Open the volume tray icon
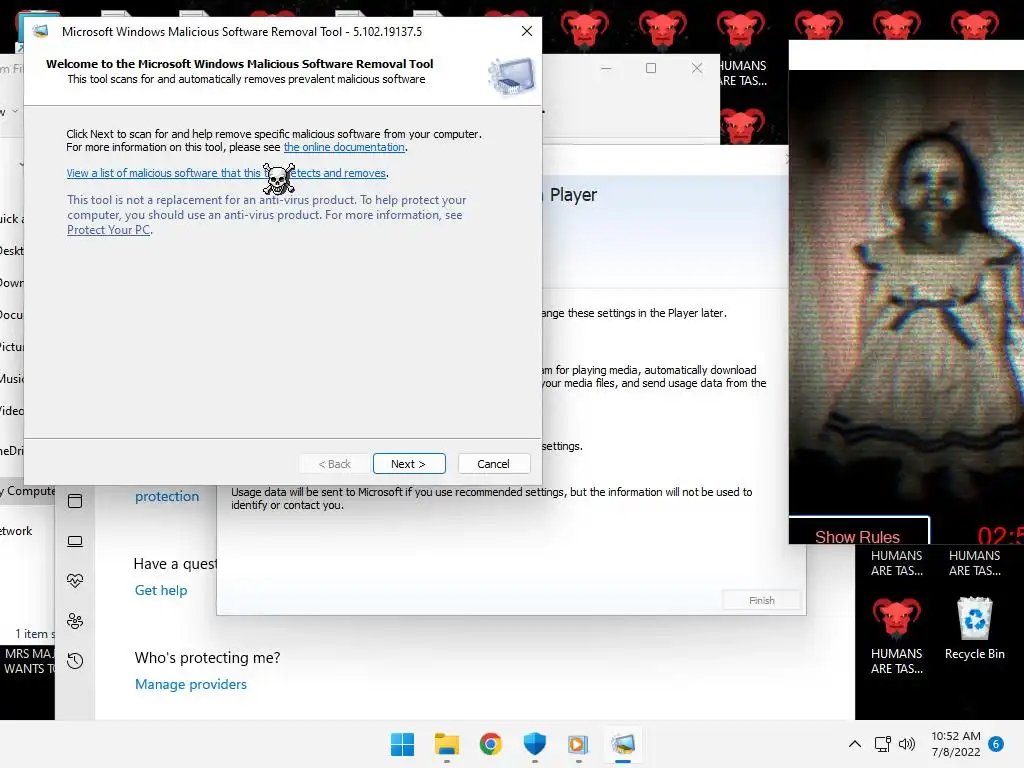Screen dimensions: 1024x768 (x=906, y=744)
